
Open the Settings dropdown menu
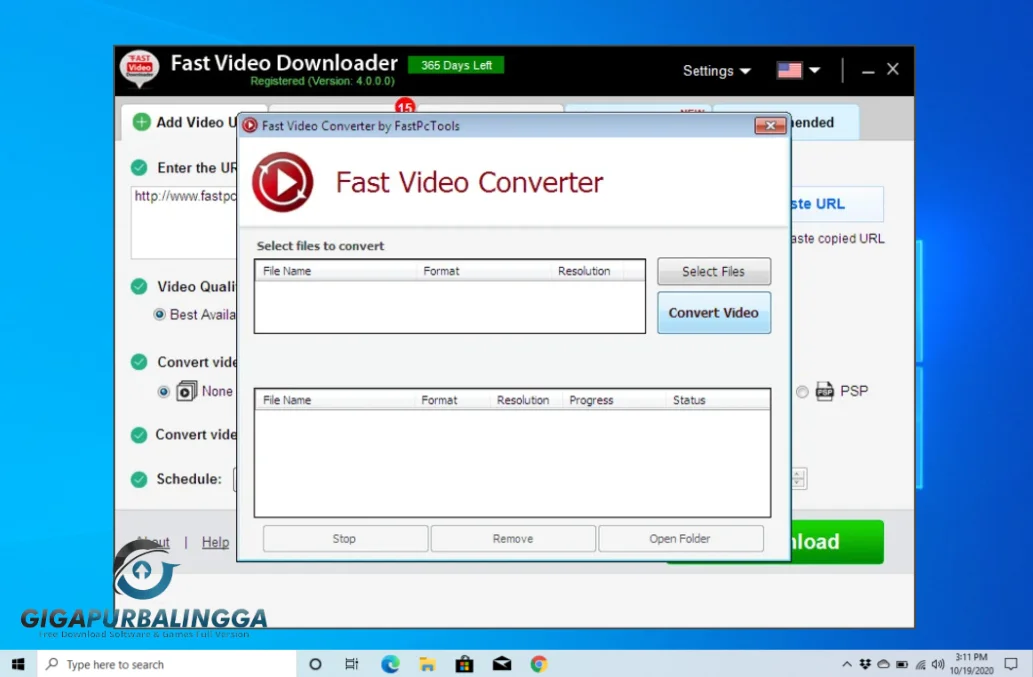click(x=716, y=70)
